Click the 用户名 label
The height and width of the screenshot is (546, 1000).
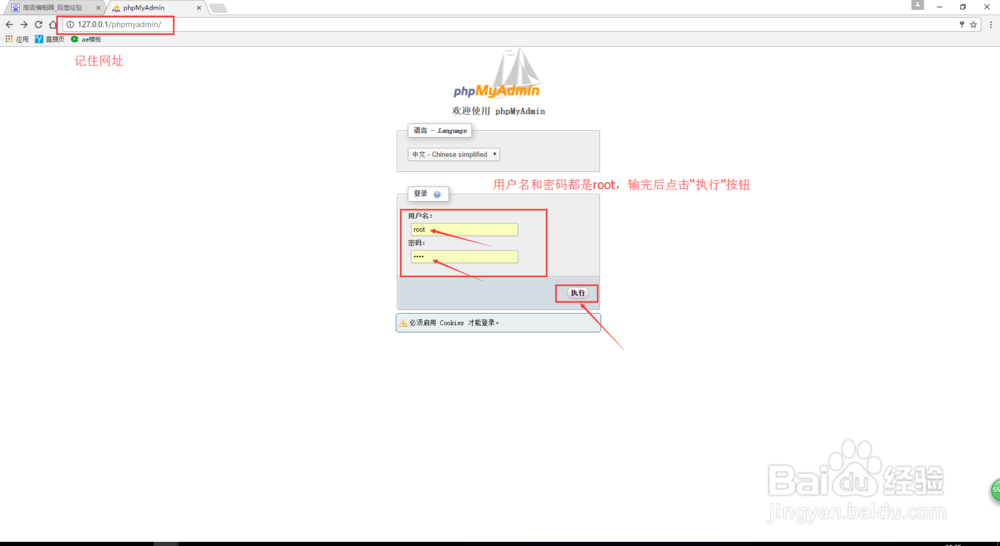(420, 216)
